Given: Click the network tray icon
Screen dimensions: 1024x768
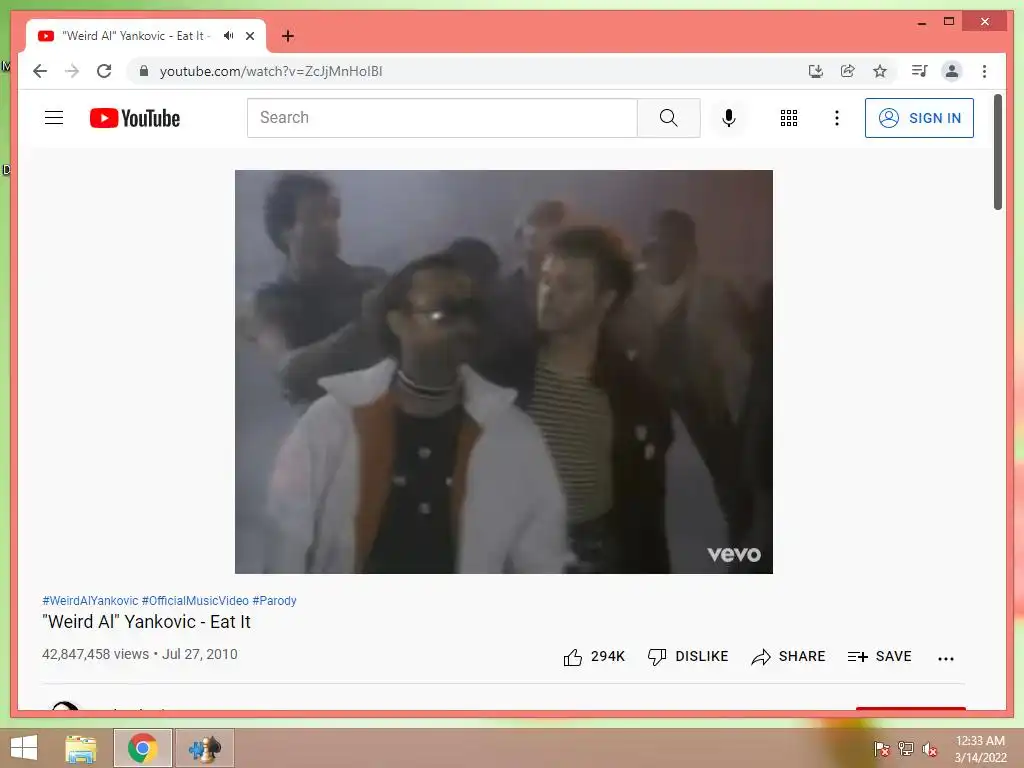Looking at the screenshot, I should (x=906, y=749).
